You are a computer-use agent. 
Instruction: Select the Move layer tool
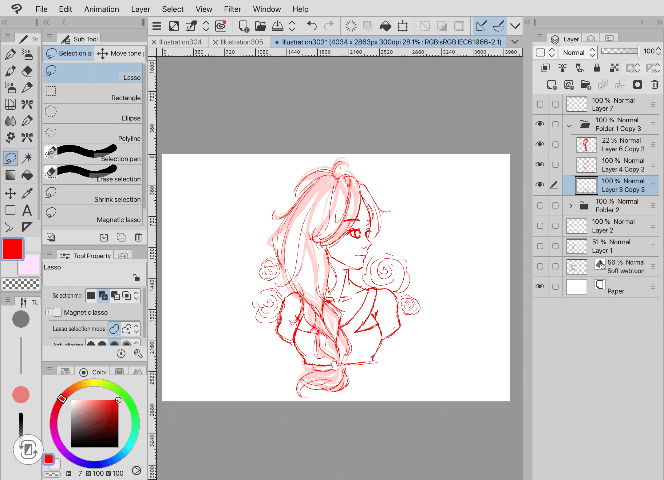tap(10, 193)
